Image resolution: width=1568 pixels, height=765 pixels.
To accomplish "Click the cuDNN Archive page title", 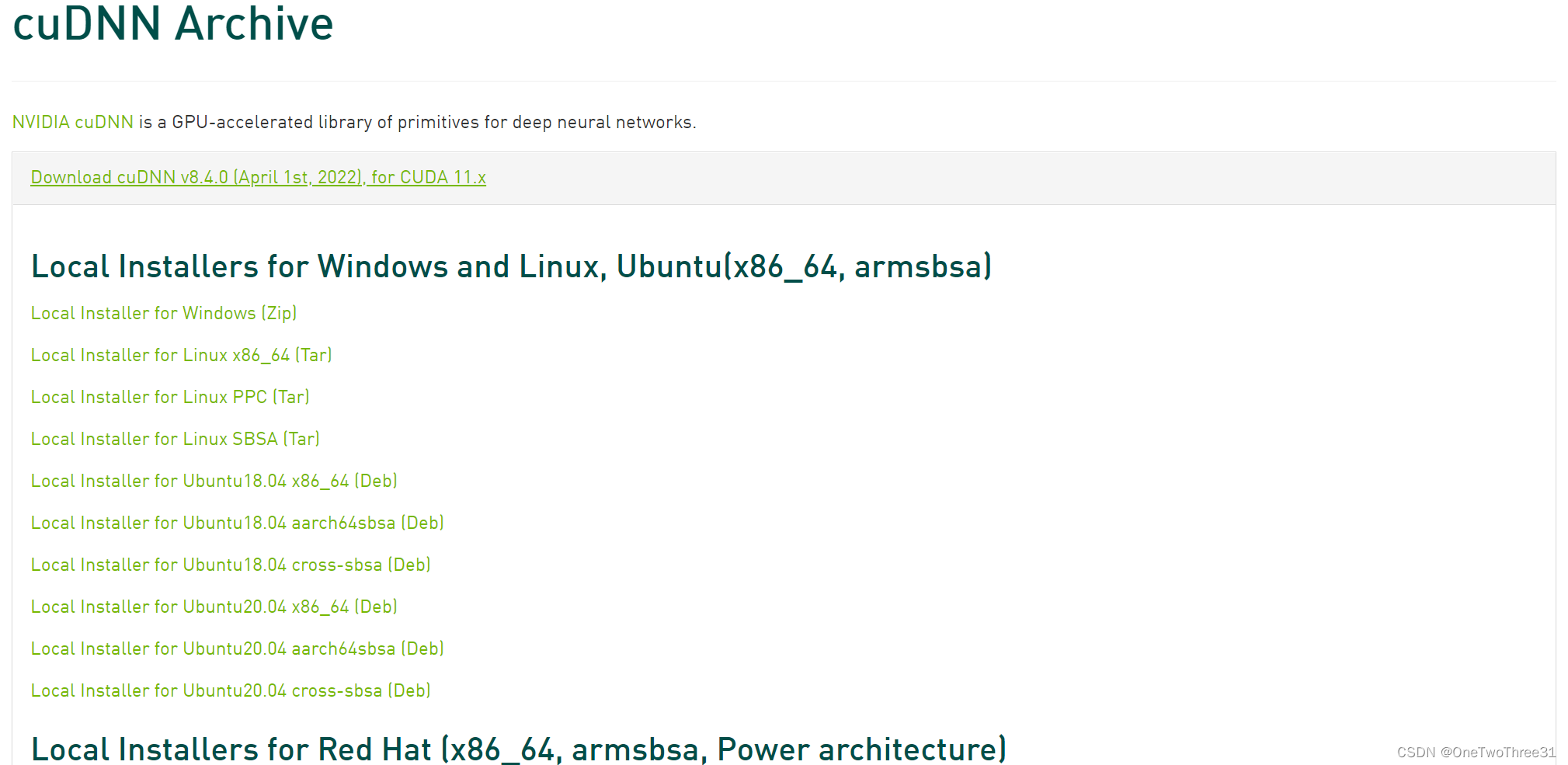I will coord(173,23).
